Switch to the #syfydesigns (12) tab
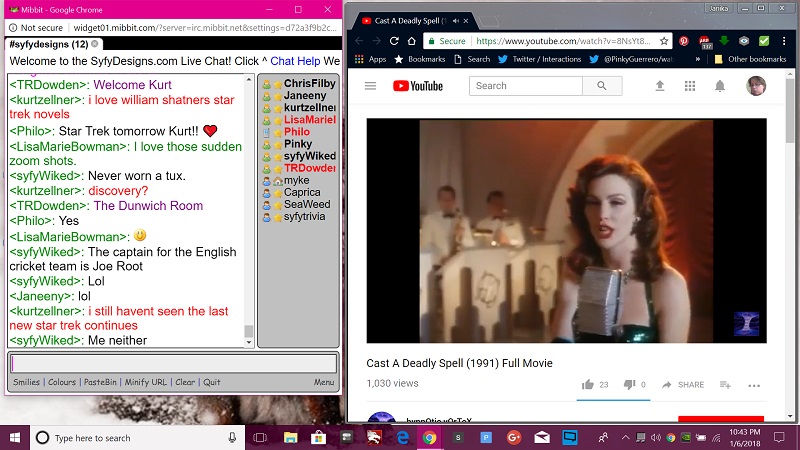Viewport: 800px width, 450px height. (48, 44)
